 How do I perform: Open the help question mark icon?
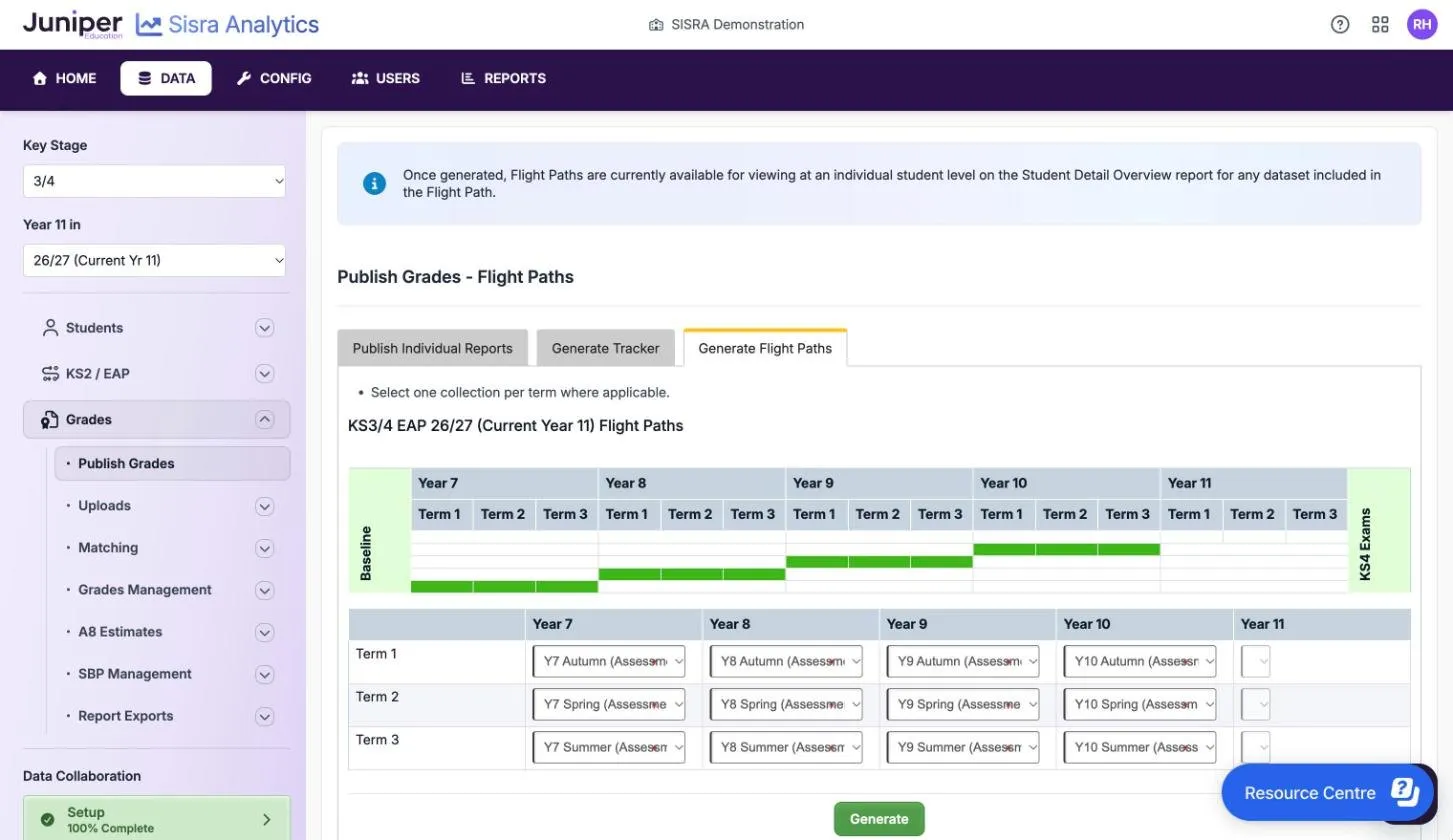point(1340,25)
